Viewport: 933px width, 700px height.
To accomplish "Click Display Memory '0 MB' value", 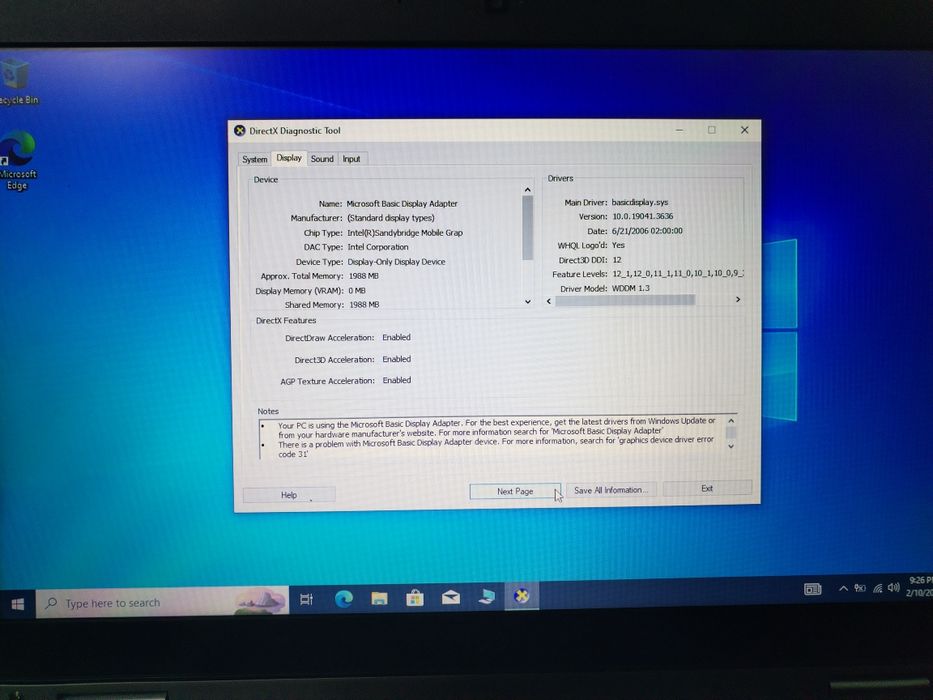I will click(x=357, y=291).
